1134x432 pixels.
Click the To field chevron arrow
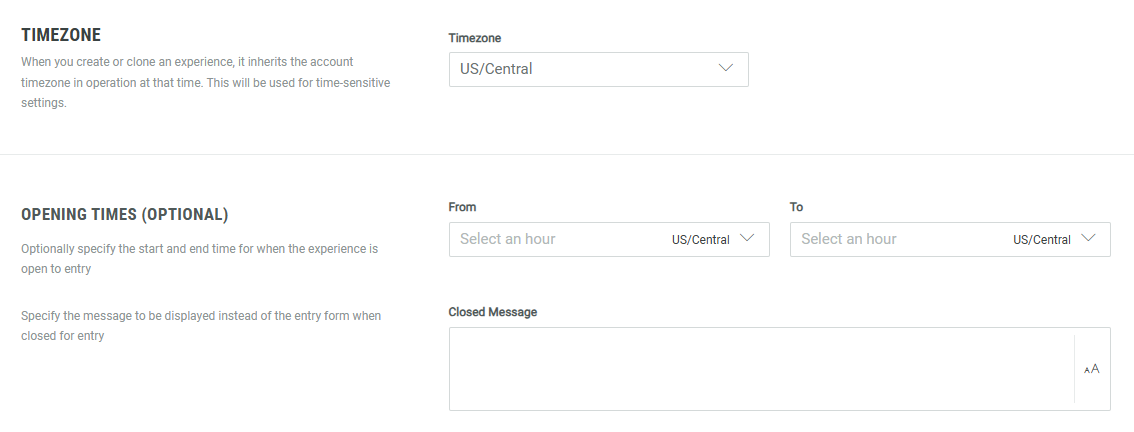[x=1087, y=239]
